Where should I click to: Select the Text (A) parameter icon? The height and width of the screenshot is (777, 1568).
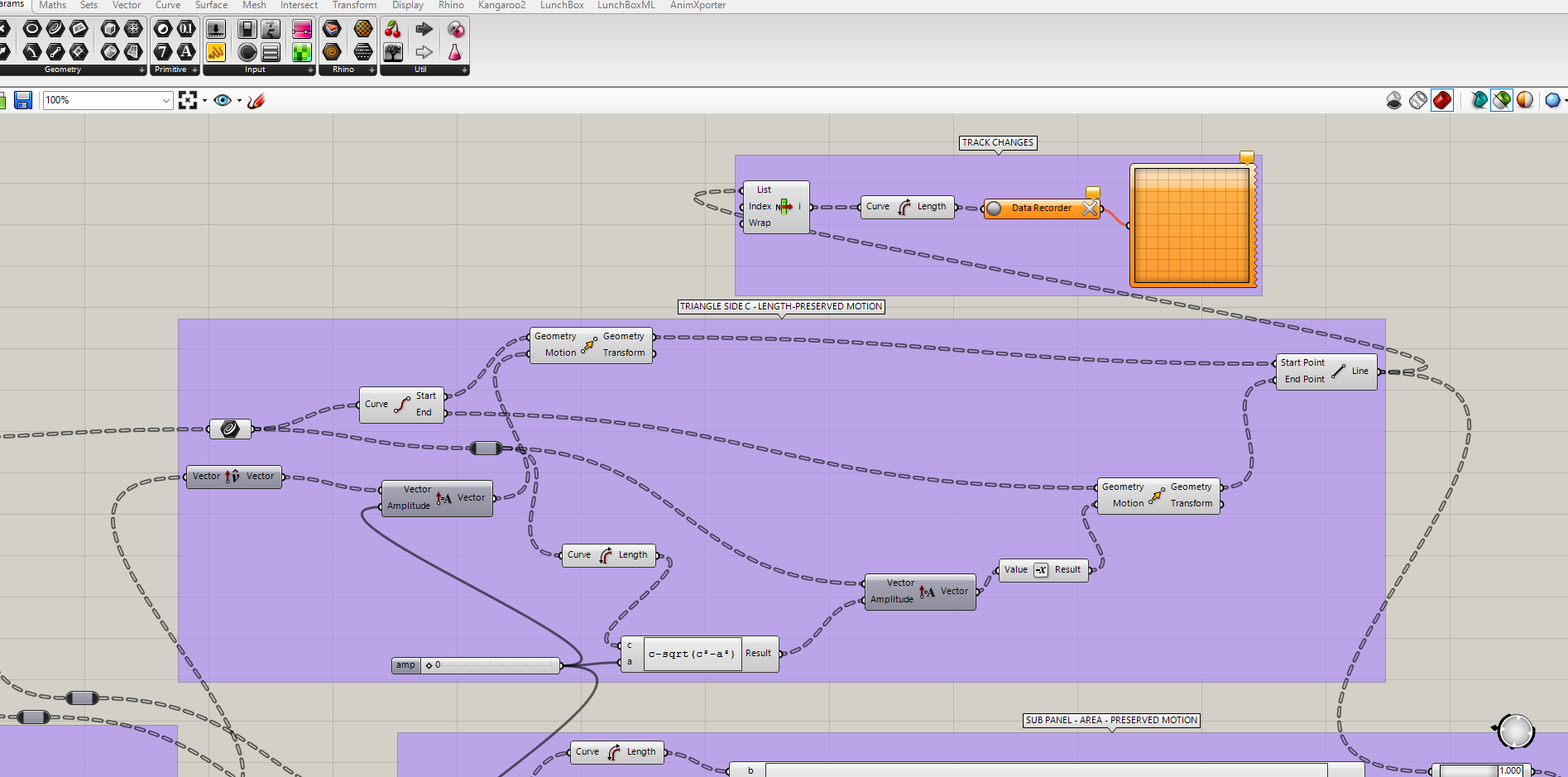pos(186,52)
